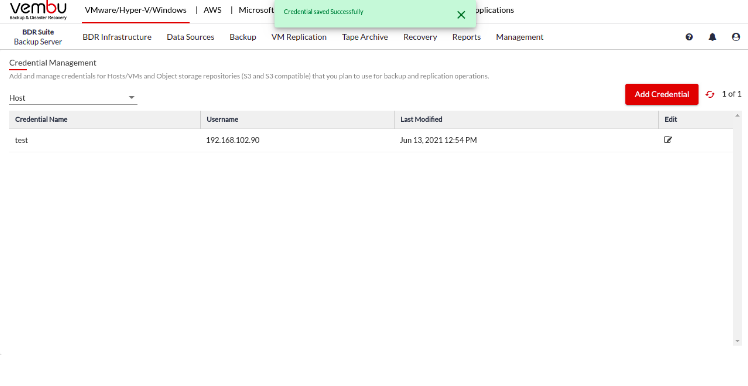Viewport: 748px width, 386px height.
Task: Click the table scrollbar down arrow
Action: click(738, 341)
